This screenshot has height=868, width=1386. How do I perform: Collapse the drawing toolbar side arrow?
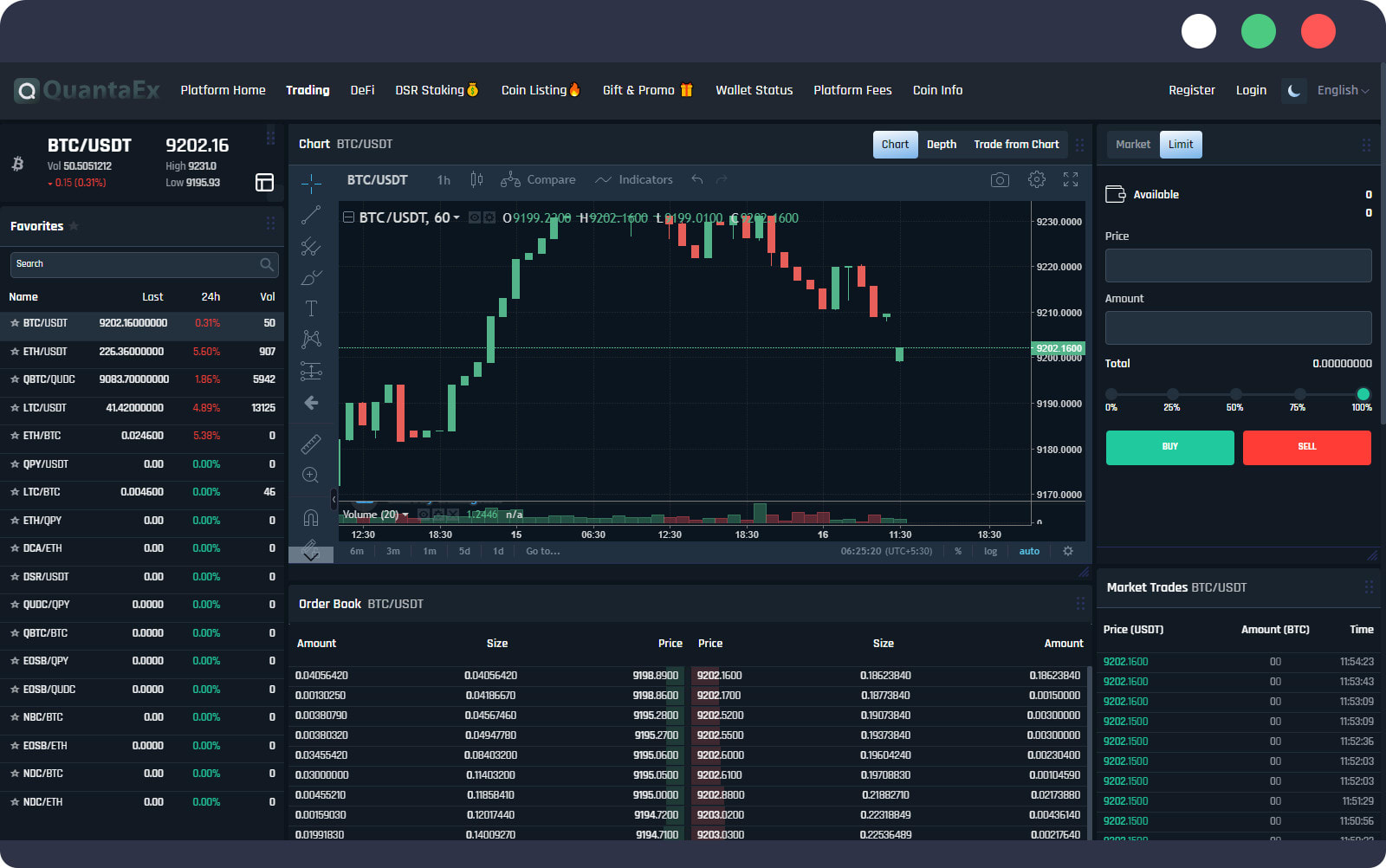[x=334, y=499]
